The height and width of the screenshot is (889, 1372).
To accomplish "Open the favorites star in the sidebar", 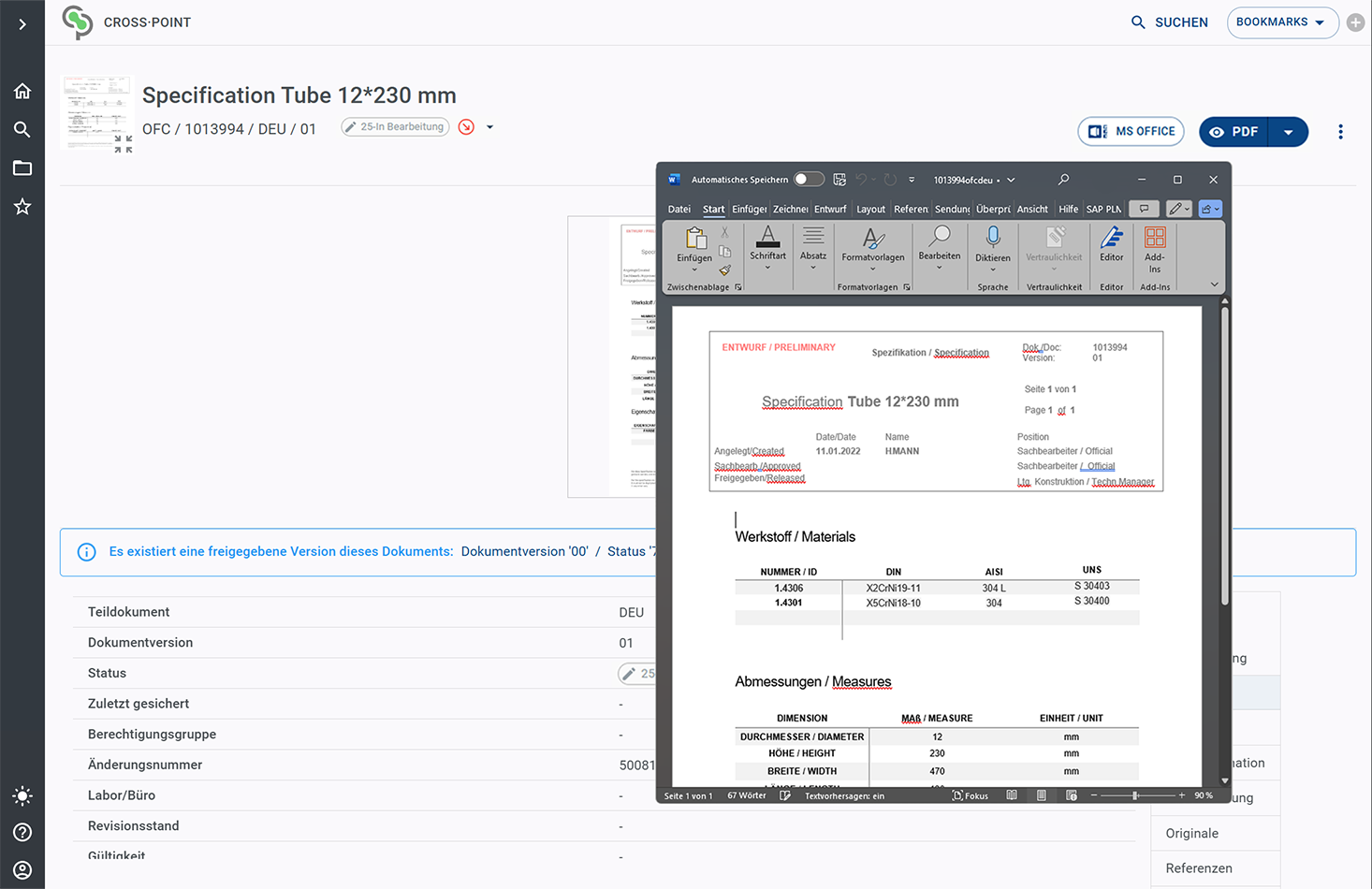I will [22, 207].
